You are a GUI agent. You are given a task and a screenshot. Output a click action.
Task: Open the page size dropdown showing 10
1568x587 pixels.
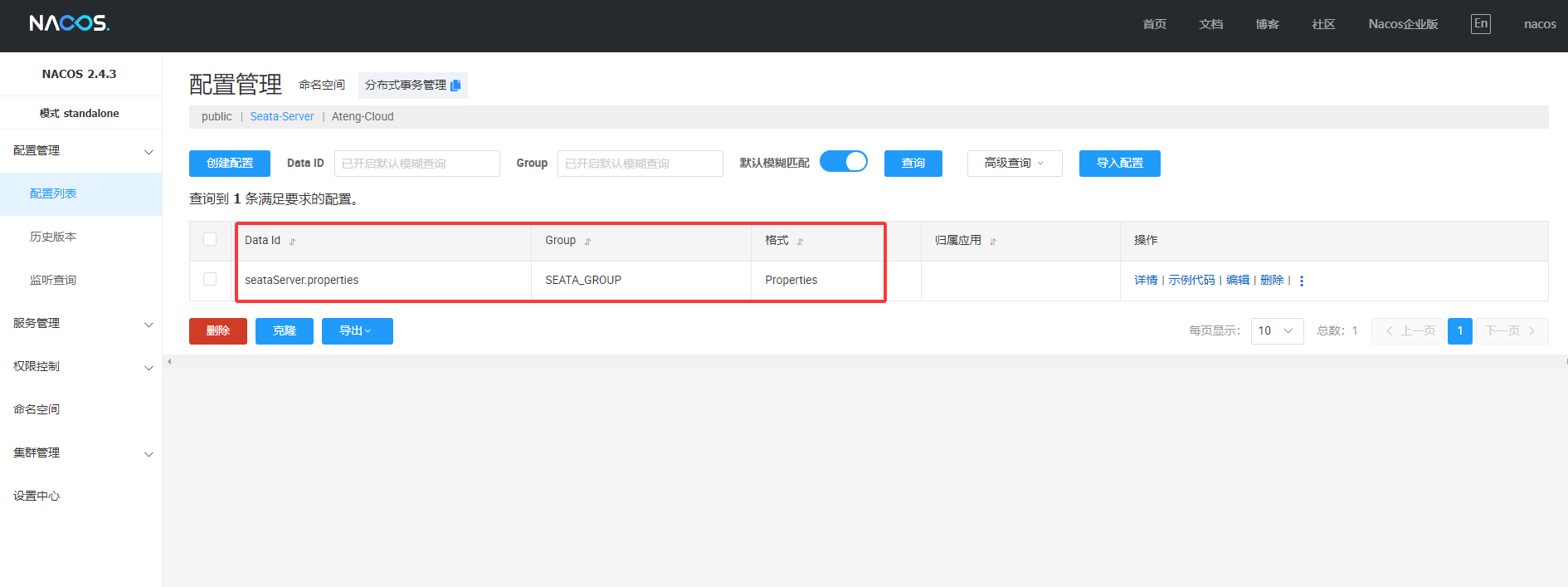click(x=1276, y=331)
